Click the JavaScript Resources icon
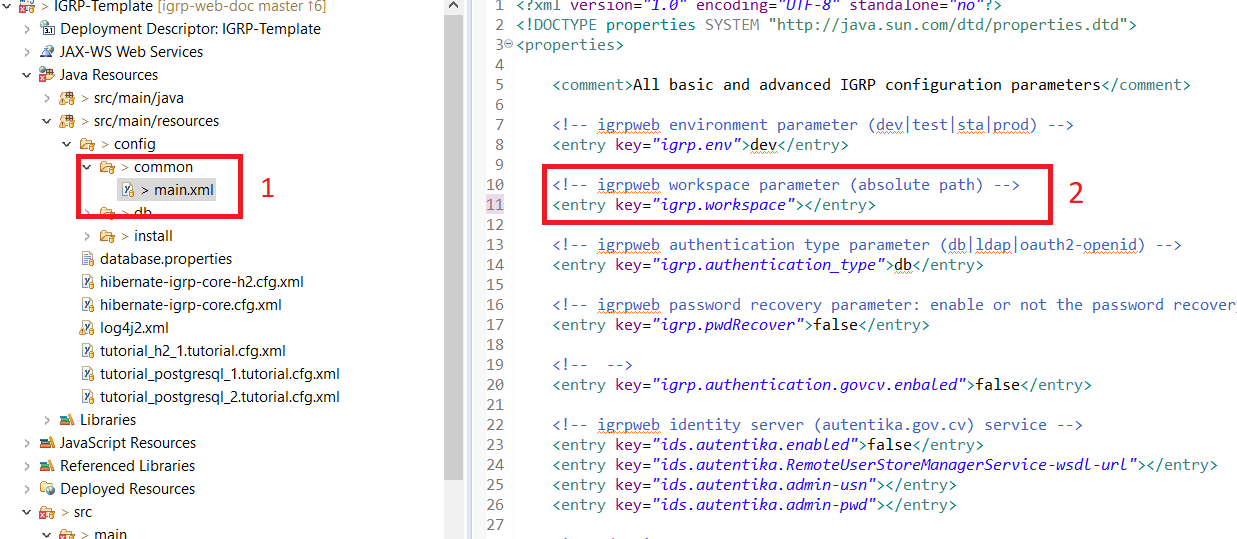The width and height of the screenshot is (1237, 539). [x=46, y=443]
